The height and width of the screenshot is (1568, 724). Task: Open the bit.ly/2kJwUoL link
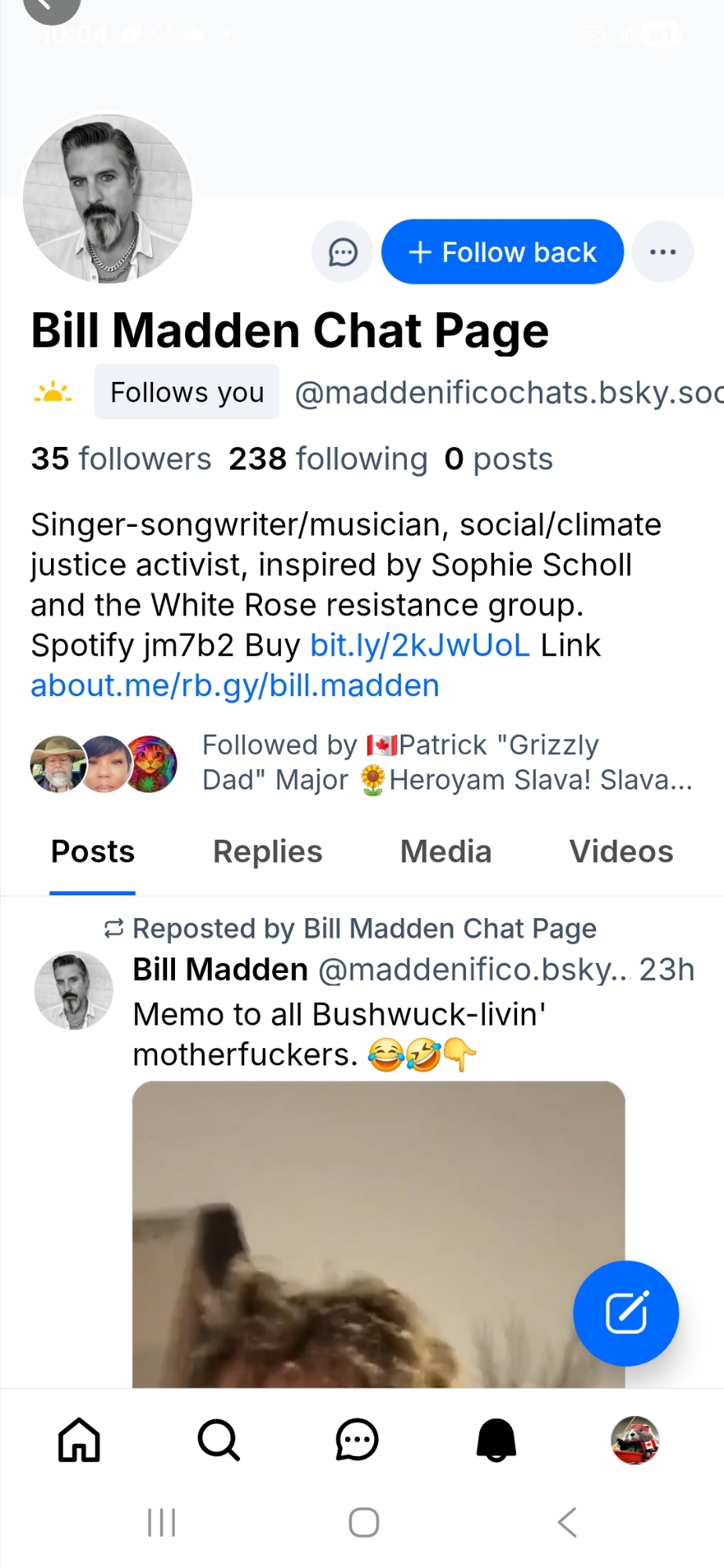[420, 645]
